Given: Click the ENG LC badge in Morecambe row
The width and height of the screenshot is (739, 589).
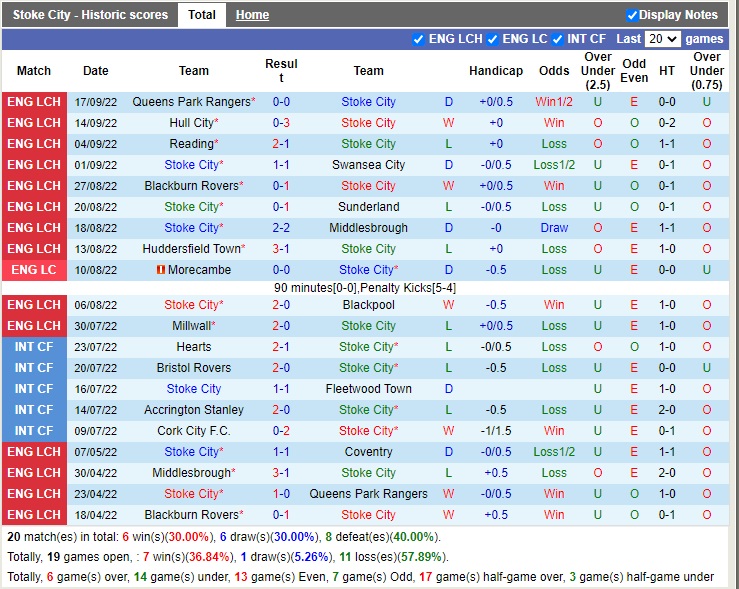Looking at the screenshot, I should (x=34, y=270).
